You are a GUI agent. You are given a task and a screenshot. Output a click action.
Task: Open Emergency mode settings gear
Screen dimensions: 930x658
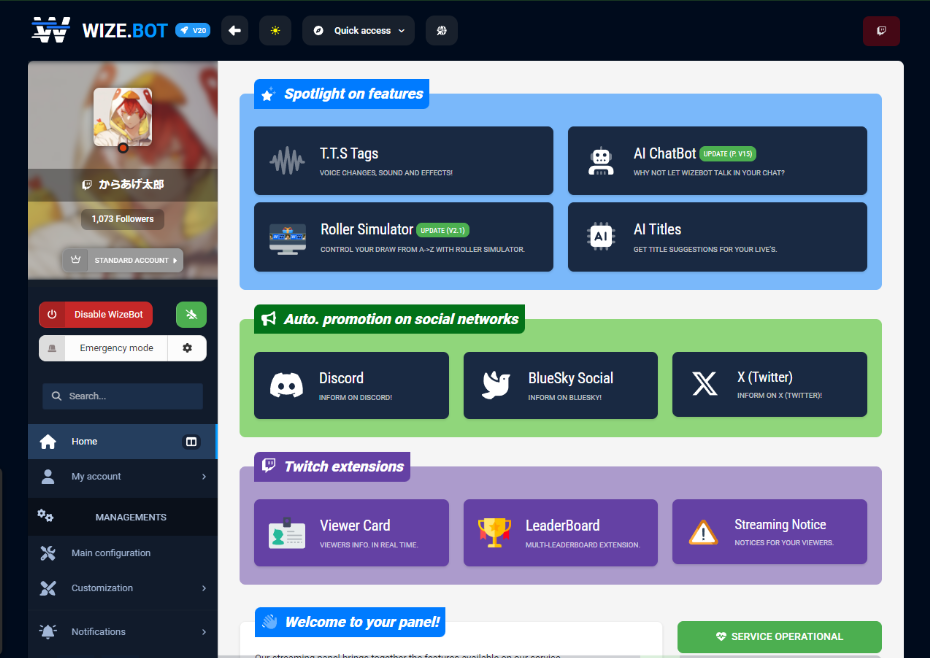click(187, 348)
